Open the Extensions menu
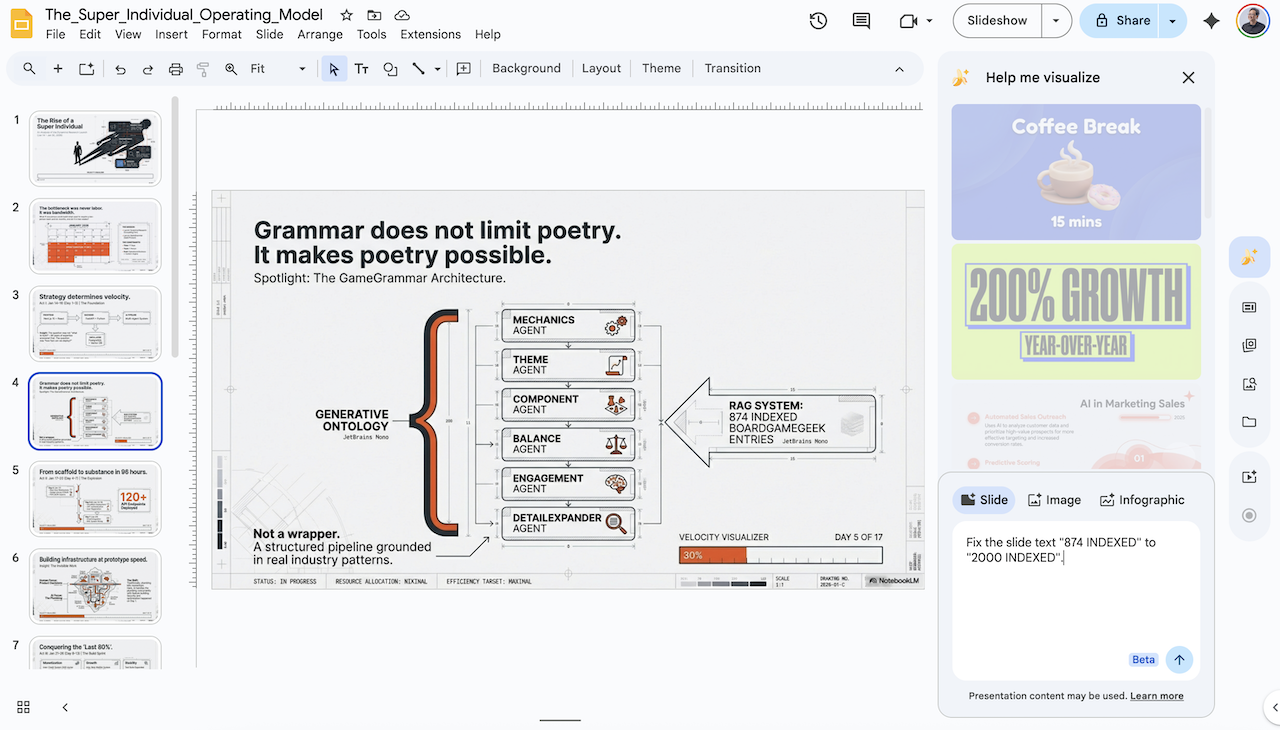Image resolution: width=1280 pixels, height=730 pixels. (x=430, y=33)
